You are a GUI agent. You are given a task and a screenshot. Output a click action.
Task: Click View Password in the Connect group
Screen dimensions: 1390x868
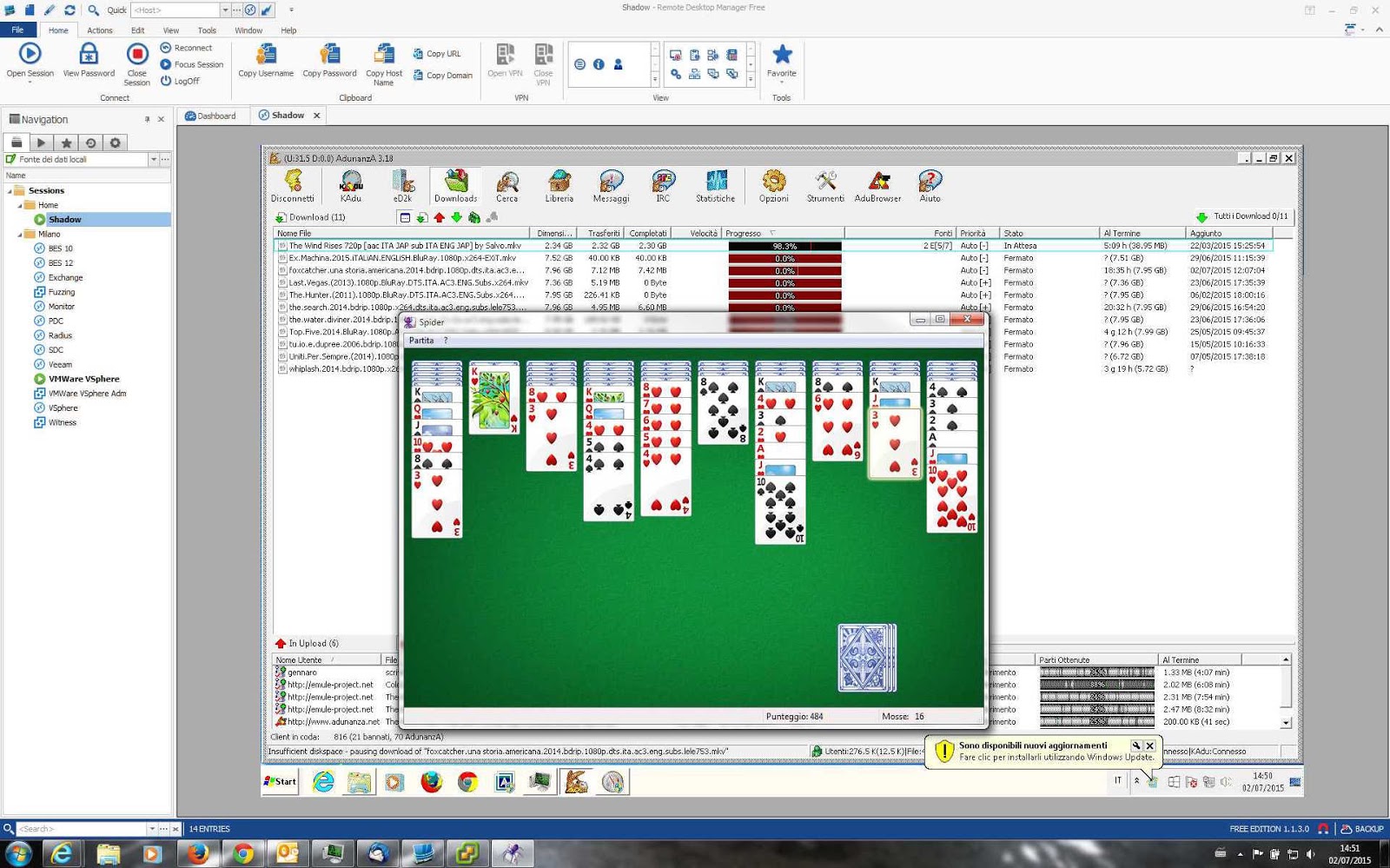[x=89, y=61]
